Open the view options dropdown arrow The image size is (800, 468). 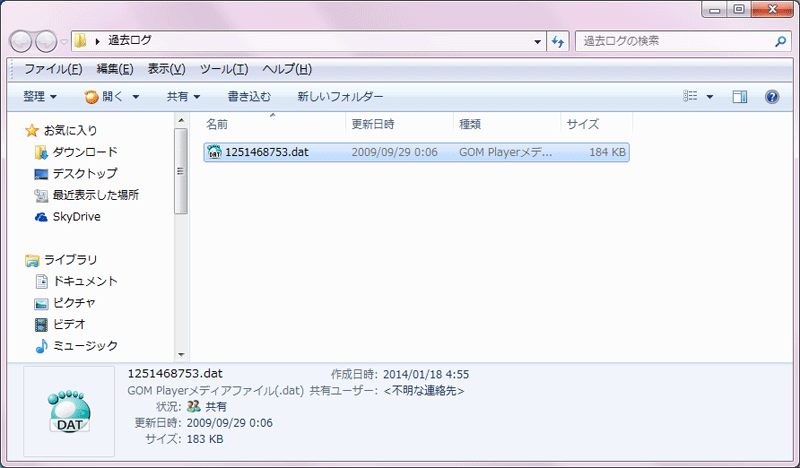click(710, 96)
